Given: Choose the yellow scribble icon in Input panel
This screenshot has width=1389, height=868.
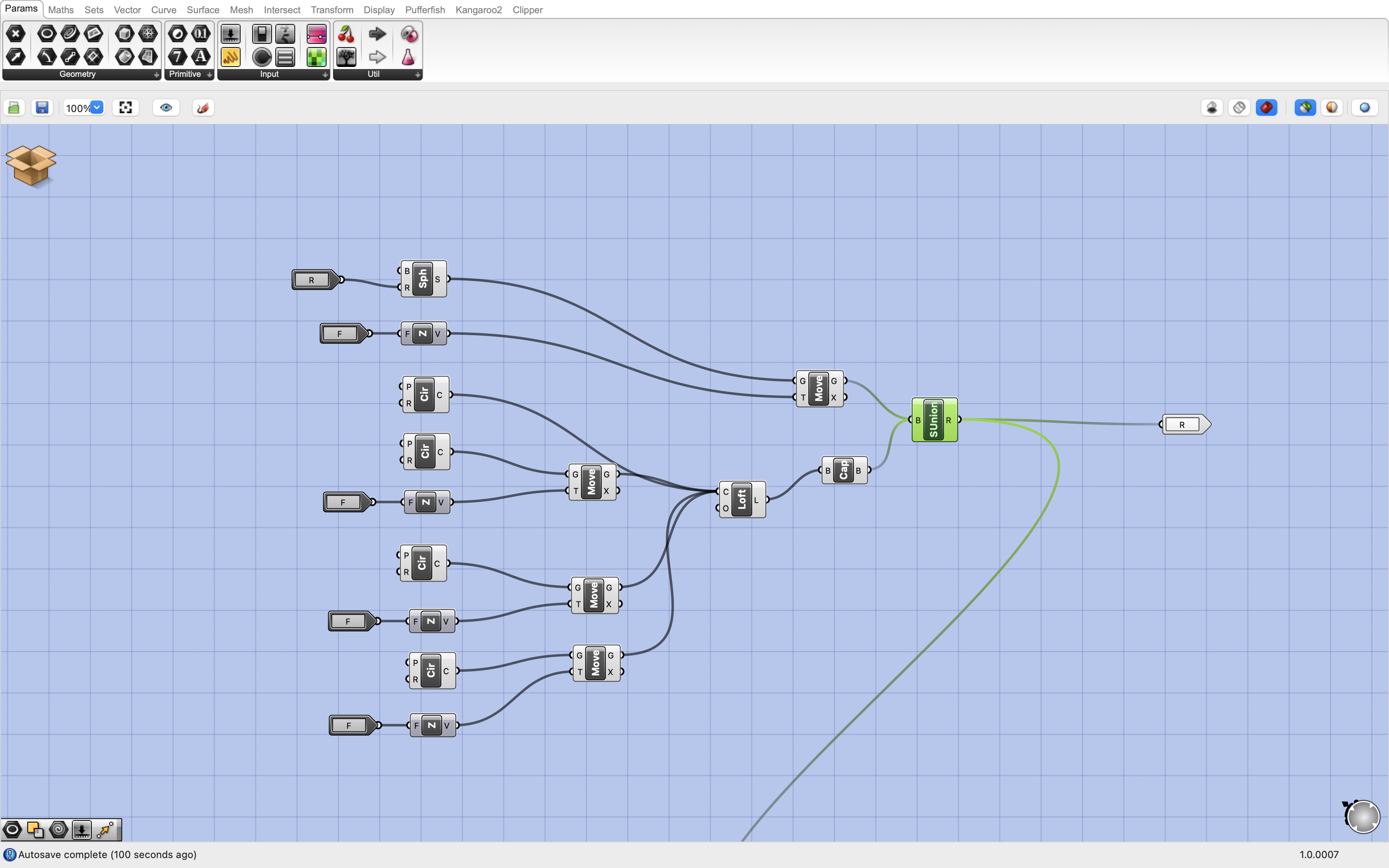Looking at the screenshot, I should [231, 57].
